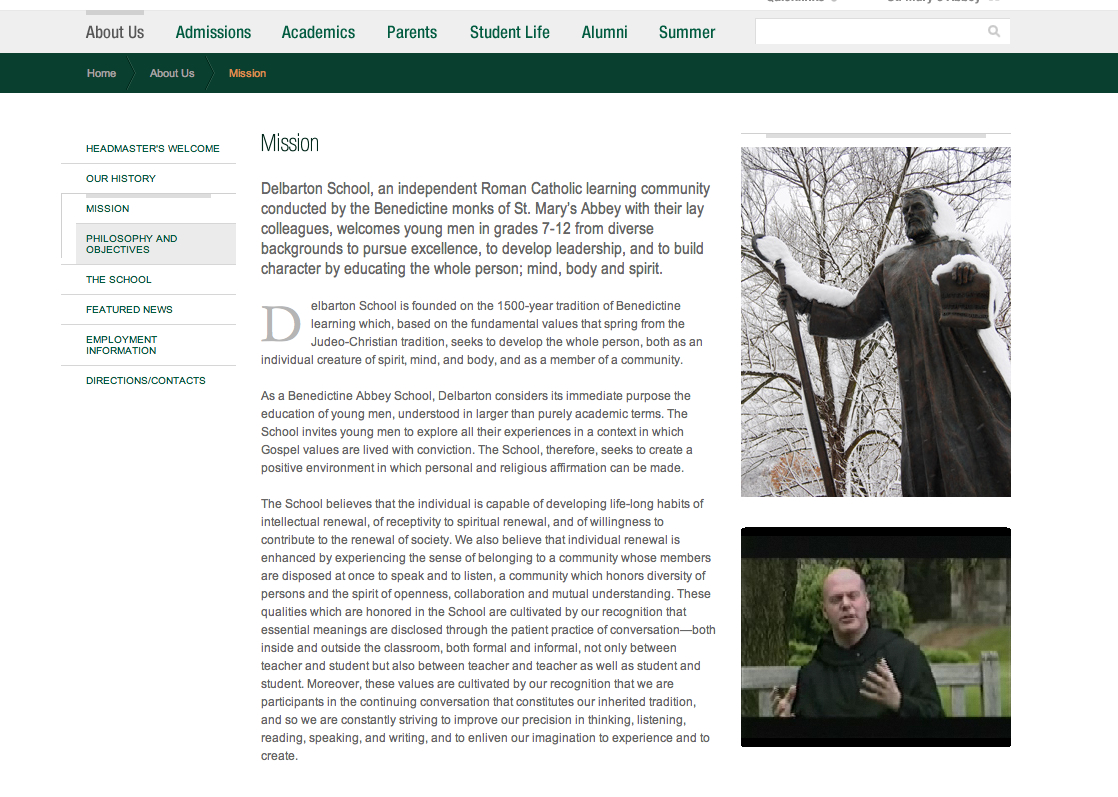This screenshot has height=797, width=1118.
Task: Click the paragraph starting 'As a Benedictine Abbey School'
Action: click(476, 432)
